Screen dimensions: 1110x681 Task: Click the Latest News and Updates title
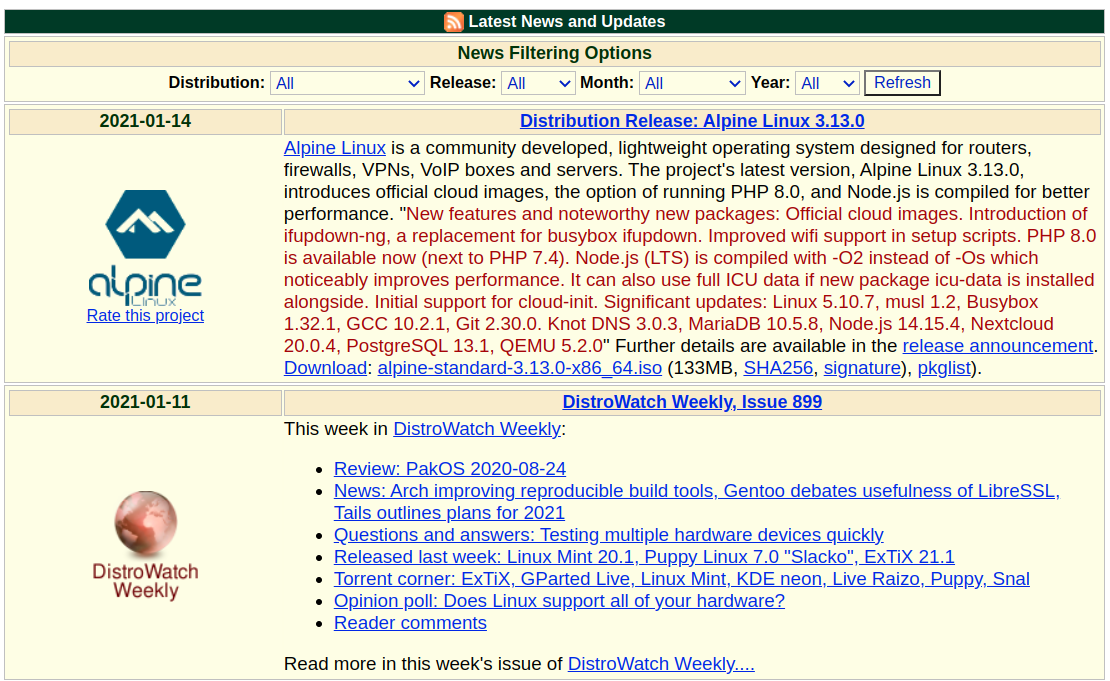pyautogui.click(x=566, y=22)
